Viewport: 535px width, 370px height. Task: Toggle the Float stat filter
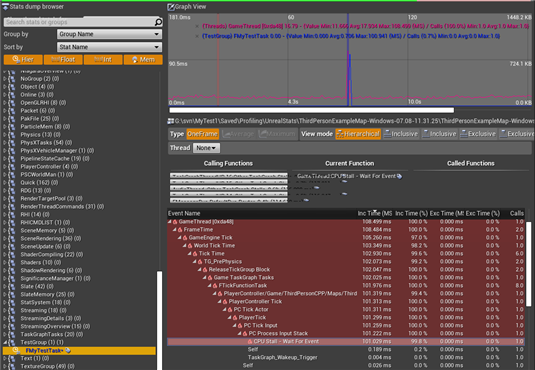[x=63, y=60]
